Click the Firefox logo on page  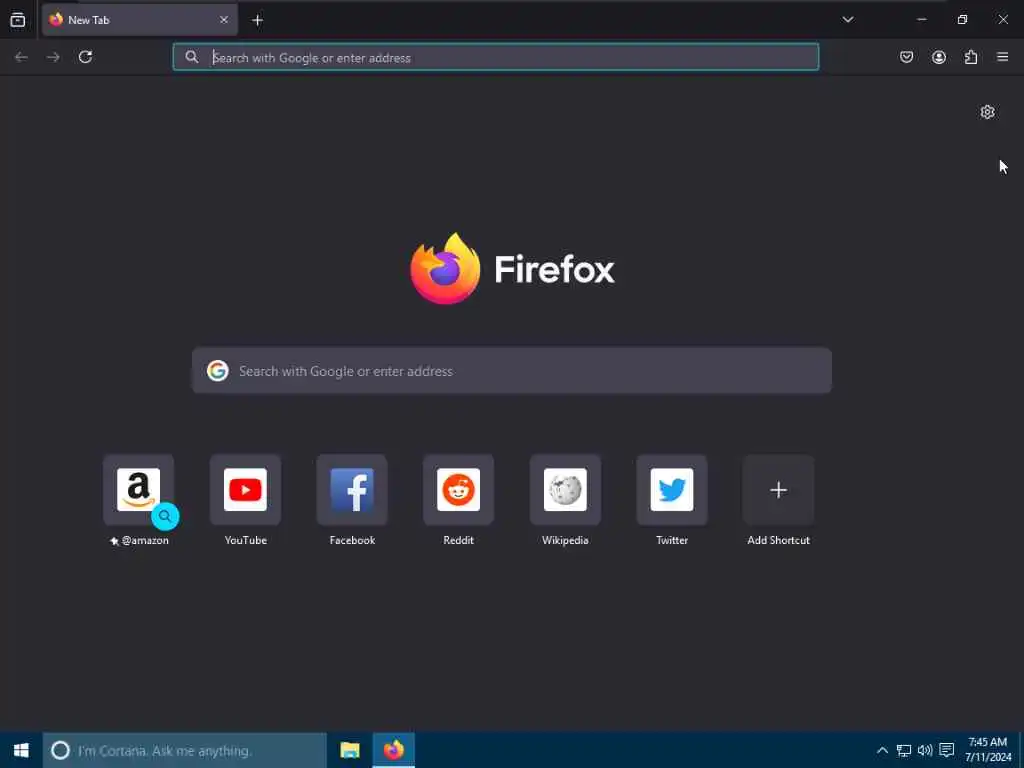click(512, 268)
